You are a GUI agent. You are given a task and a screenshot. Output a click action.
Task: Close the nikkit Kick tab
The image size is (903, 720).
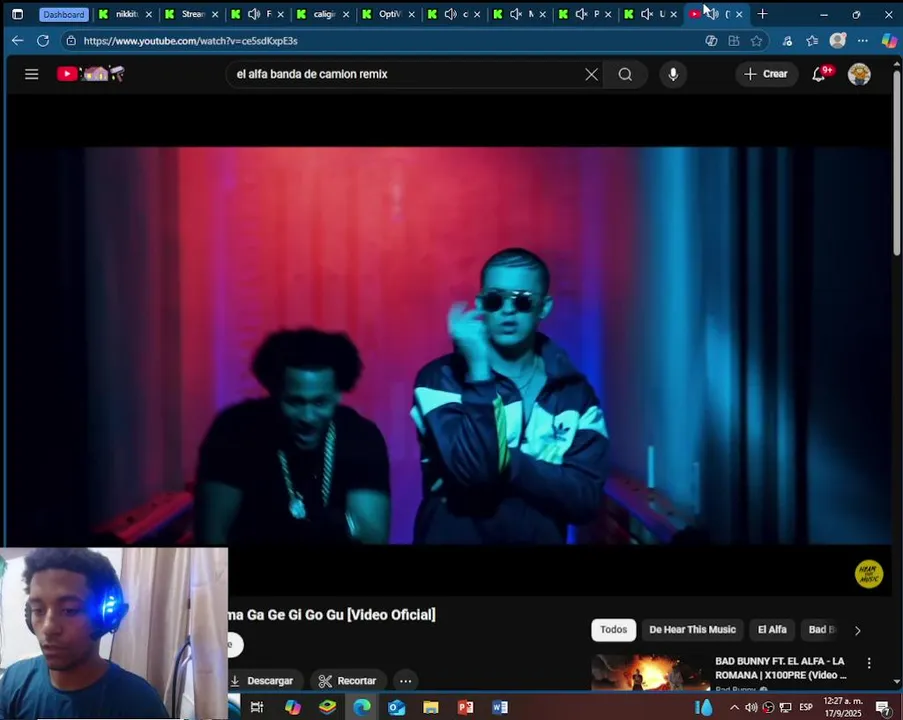tap(149, 14)
